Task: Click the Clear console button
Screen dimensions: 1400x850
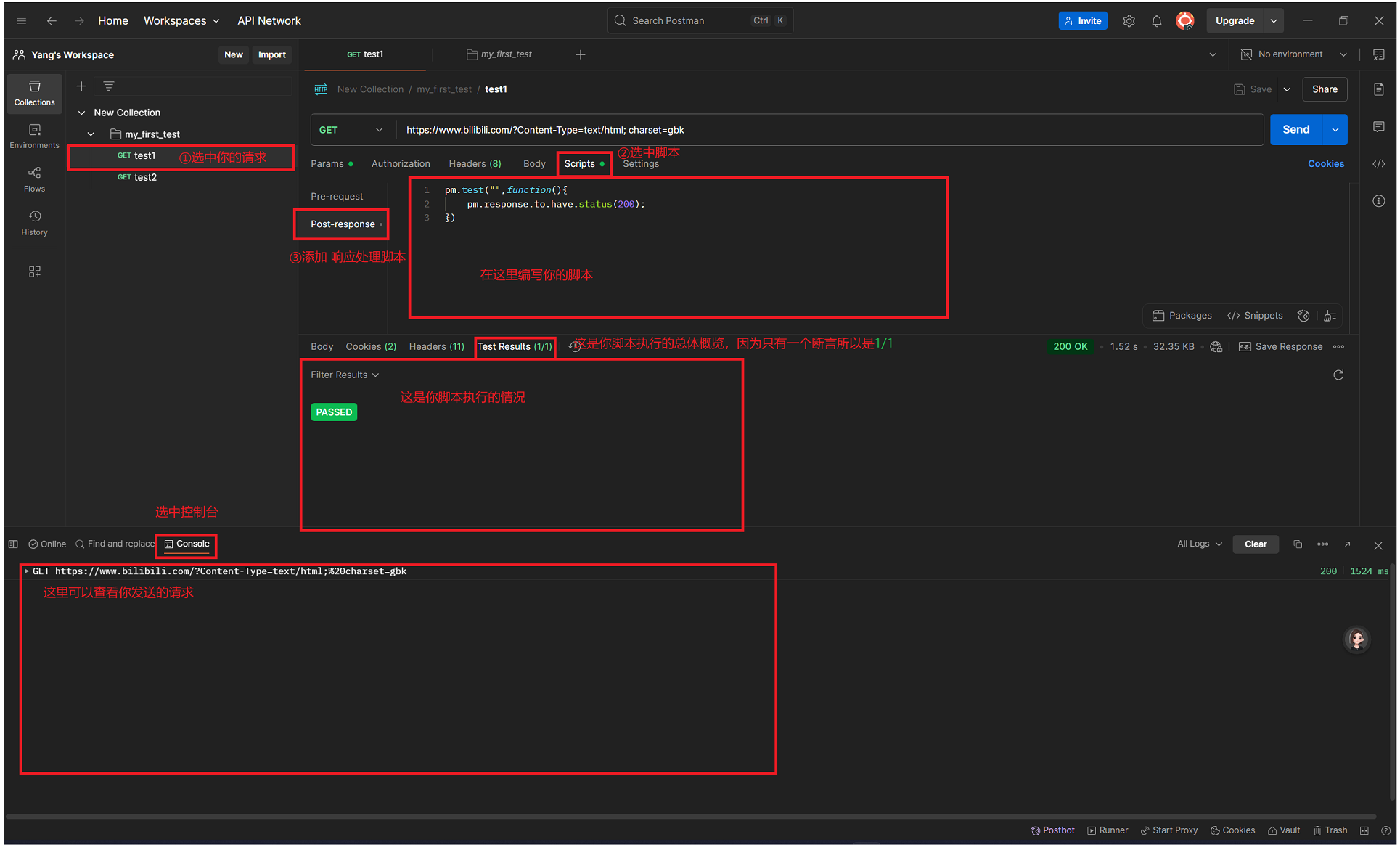Action: [x=1256, y=544]
